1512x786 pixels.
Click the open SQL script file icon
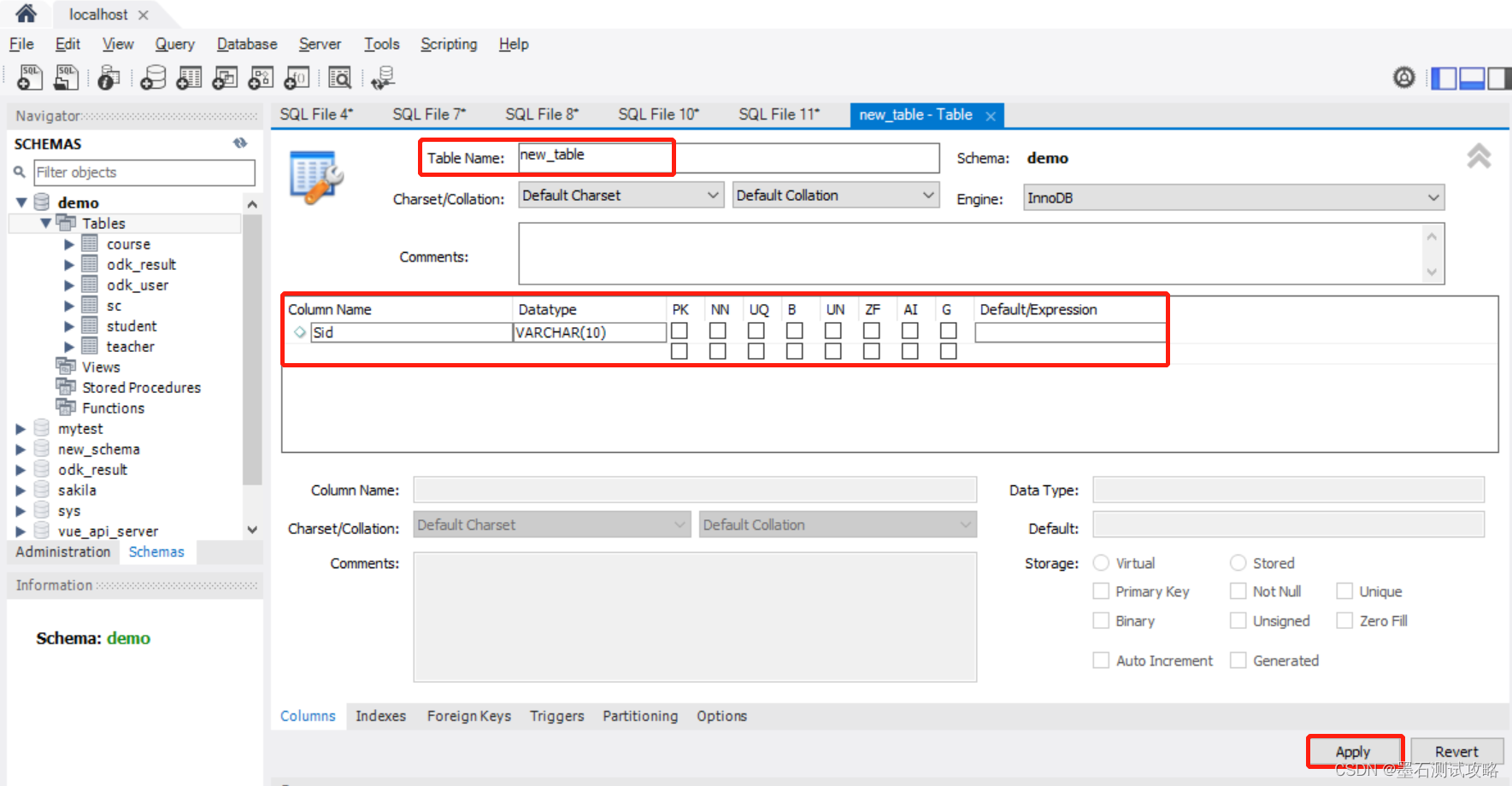pyautogui.click(x=67, y=78)
